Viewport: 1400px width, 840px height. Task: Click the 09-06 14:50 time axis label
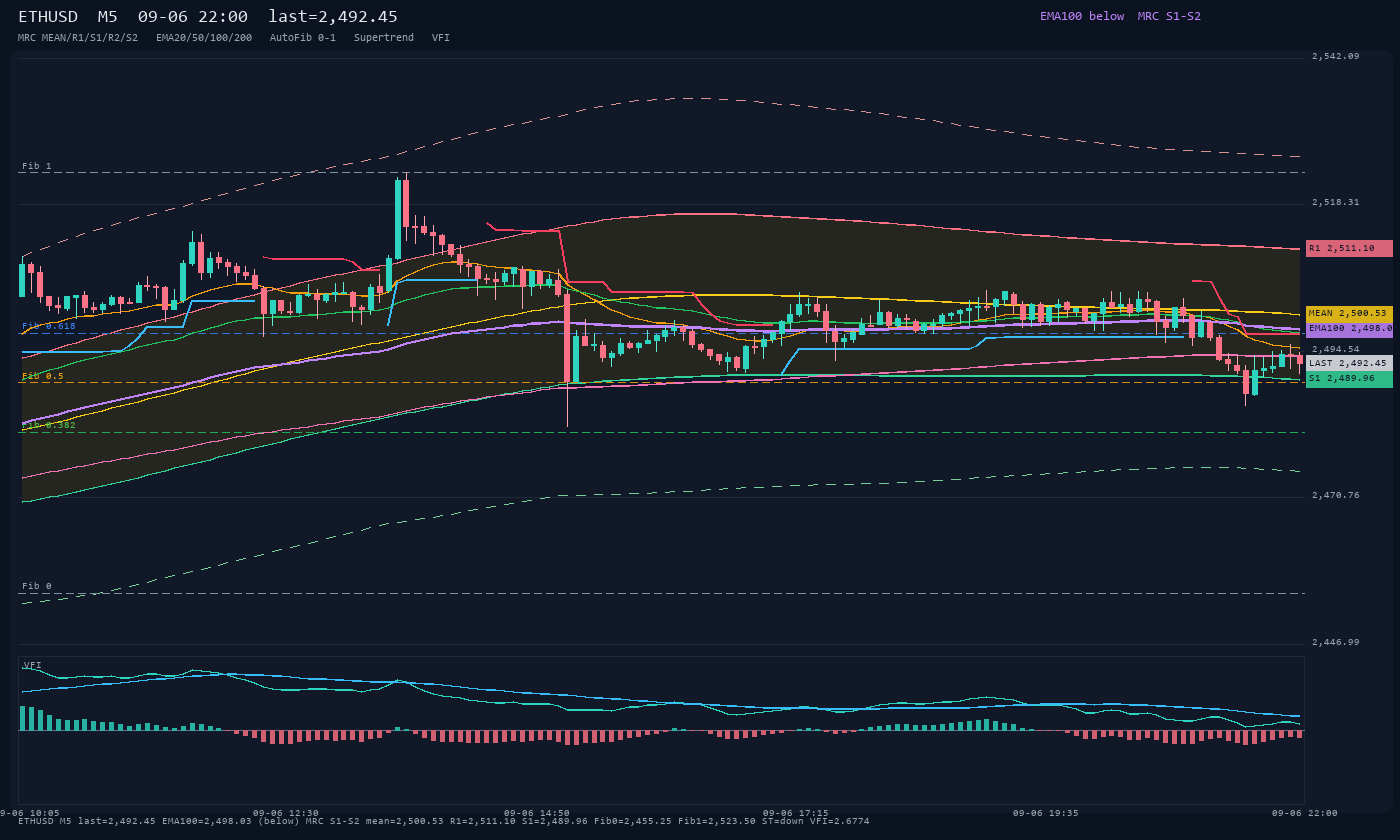click(537, 813)
